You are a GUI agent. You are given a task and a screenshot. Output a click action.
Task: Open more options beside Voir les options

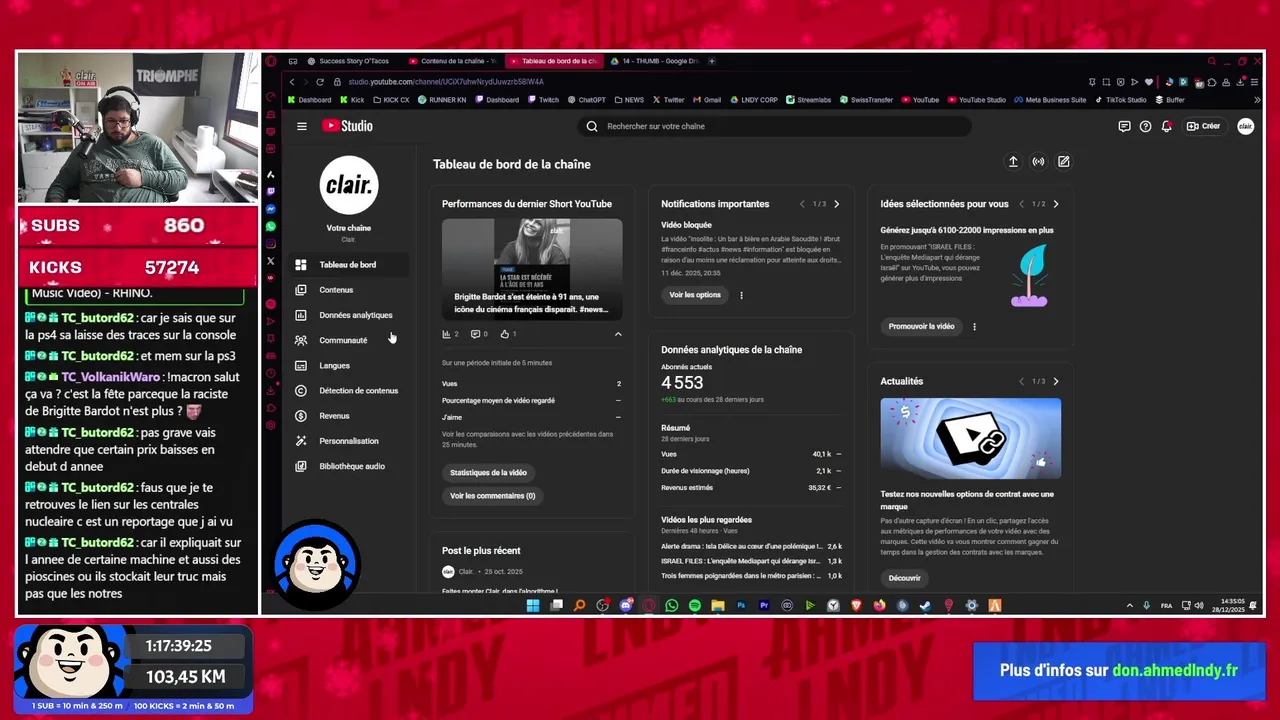tap(741, 295)
